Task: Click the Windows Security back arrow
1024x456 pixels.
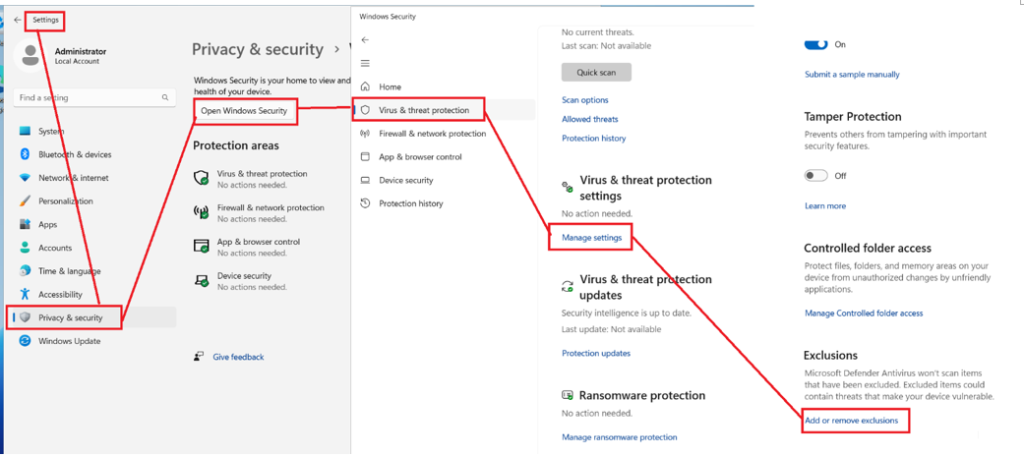Action: pos(365,40)
